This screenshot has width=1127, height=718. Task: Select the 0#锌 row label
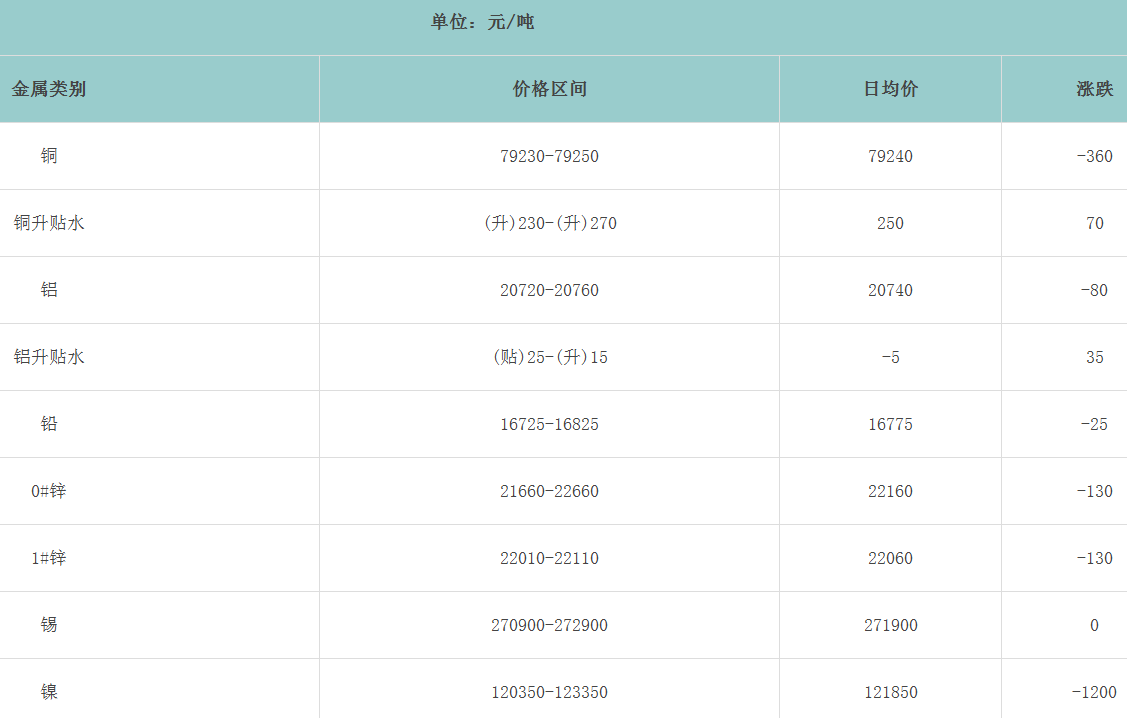[x=49, y=491]
